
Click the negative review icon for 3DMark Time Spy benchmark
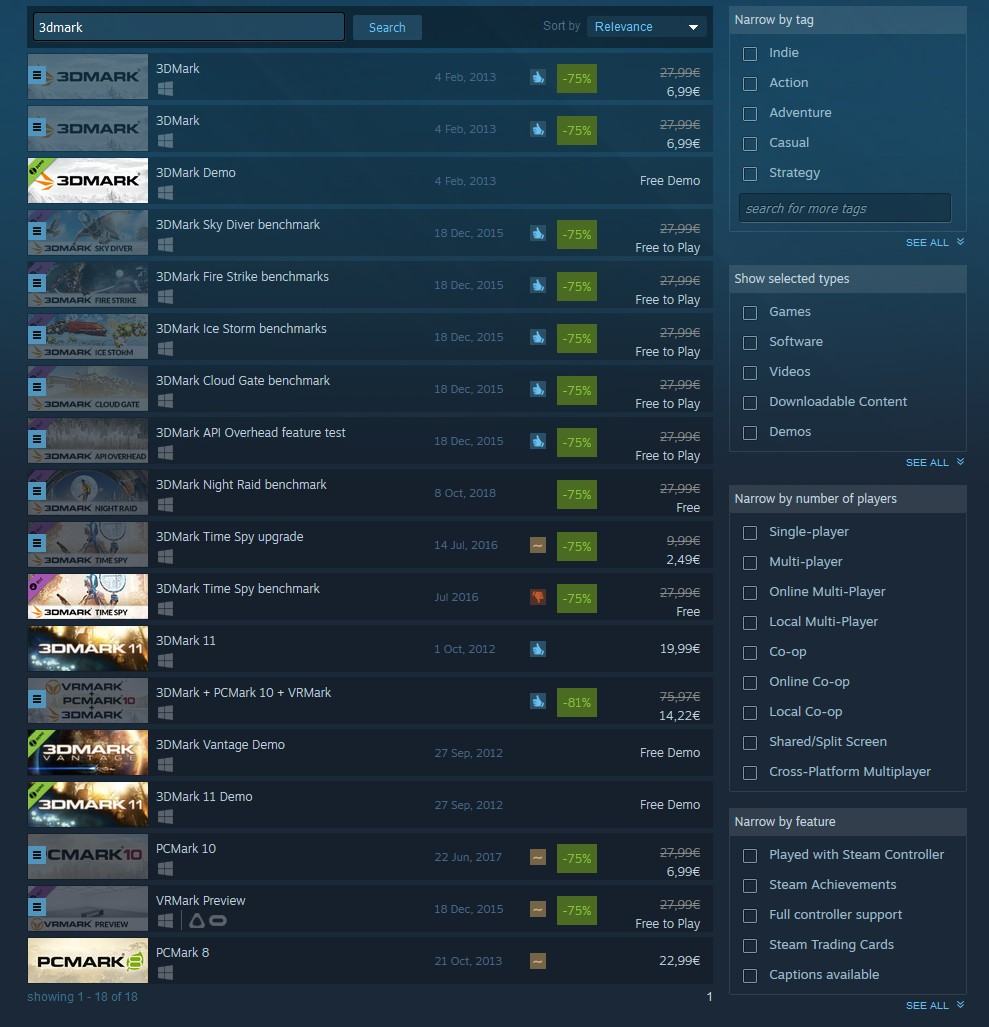click(x=538, y=597)
